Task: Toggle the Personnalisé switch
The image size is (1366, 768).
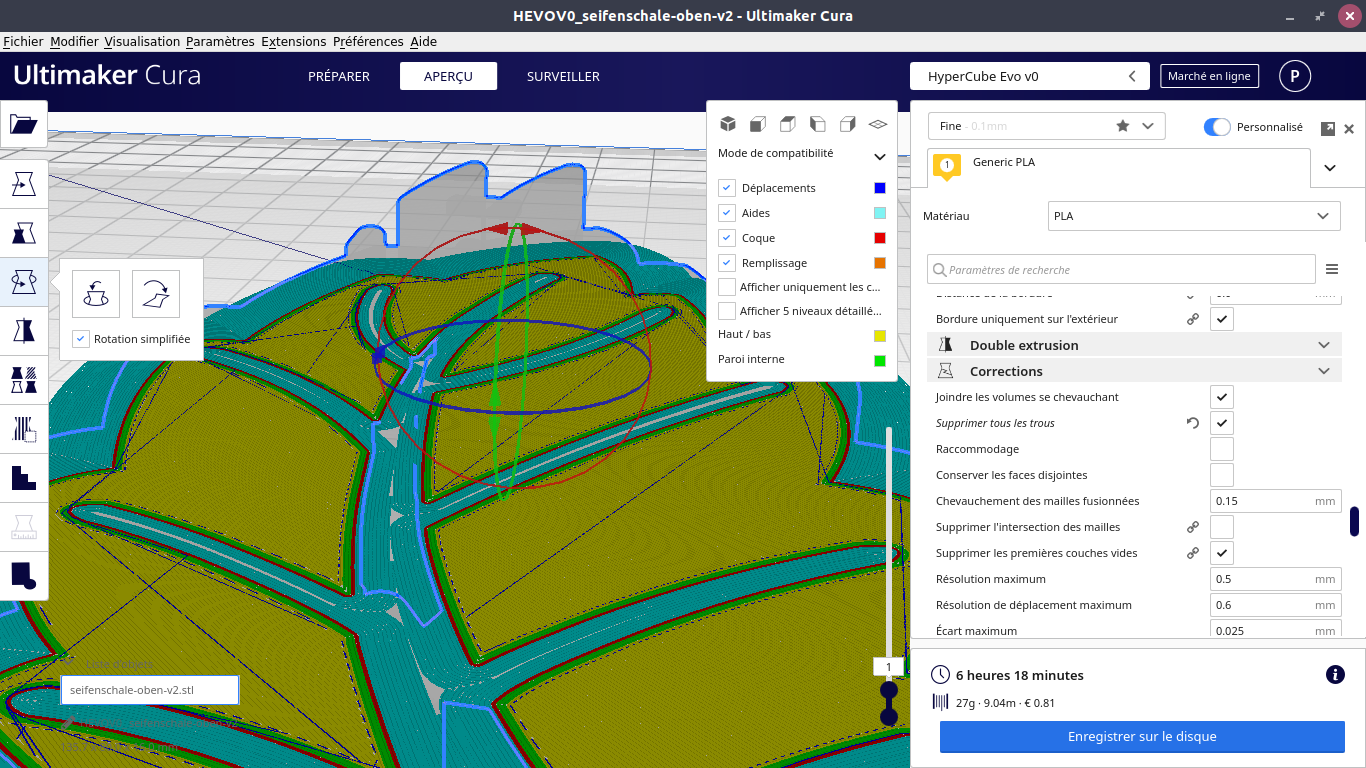Action: 1217,127
